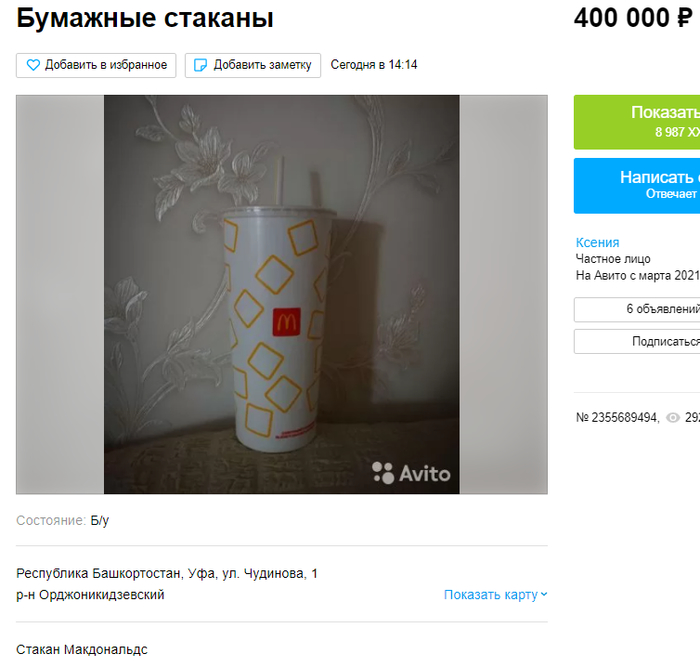The image size is (700, 667).
Task: View the seller's 6 объявлений
Action: click(x=637, y=309)
